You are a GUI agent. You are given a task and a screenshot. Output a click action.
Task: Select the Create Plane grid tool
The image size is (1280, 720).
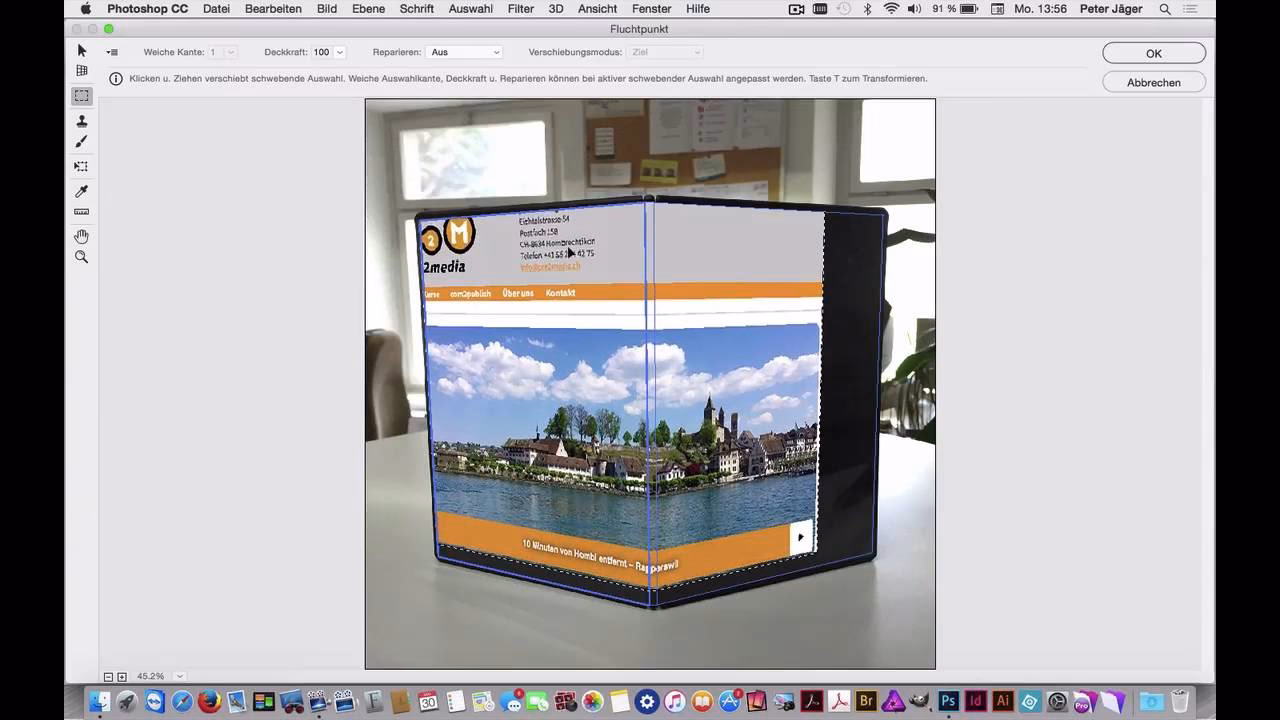coord(81,69)
